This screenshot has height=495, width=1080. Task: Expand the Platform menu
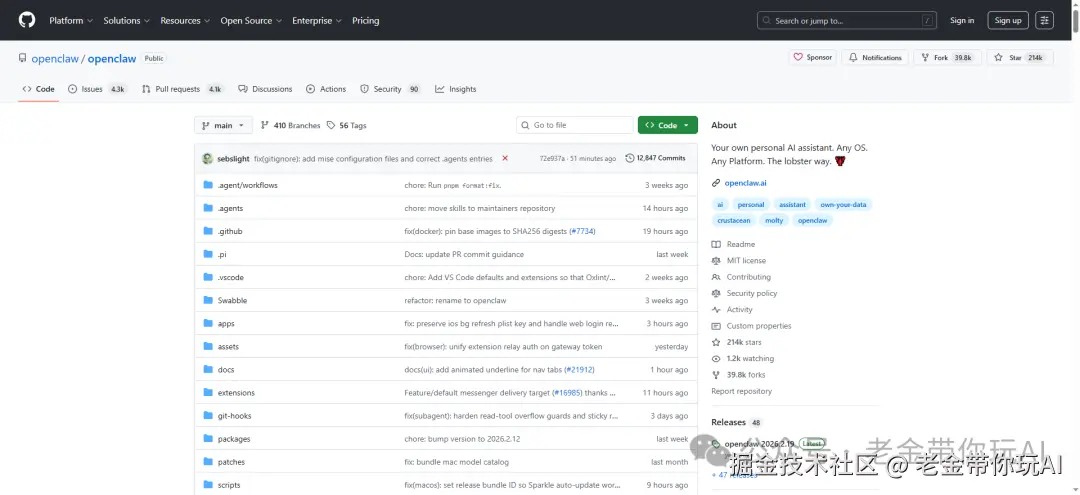[x=71, y=21]
